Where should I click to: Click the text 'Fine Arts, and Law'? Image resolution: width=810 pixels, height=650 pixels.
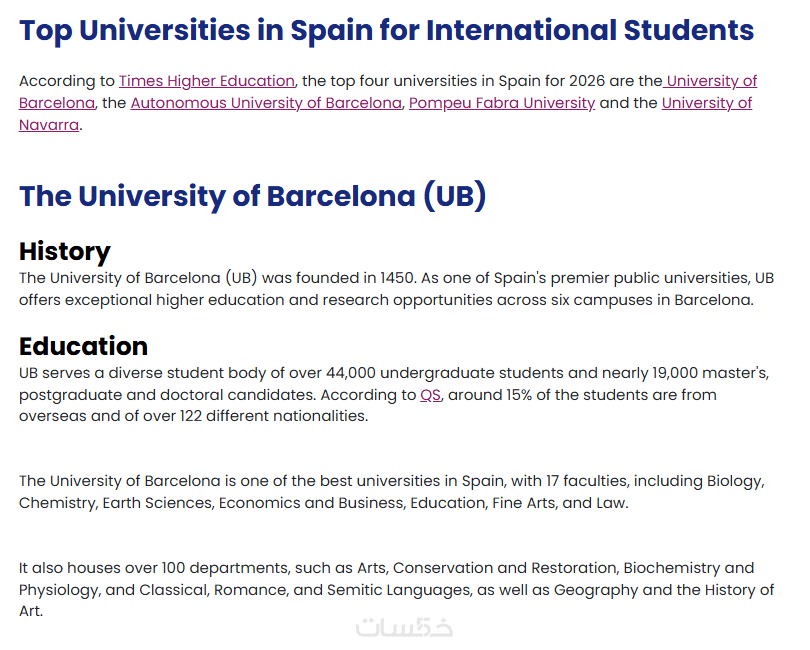(559, 503)
